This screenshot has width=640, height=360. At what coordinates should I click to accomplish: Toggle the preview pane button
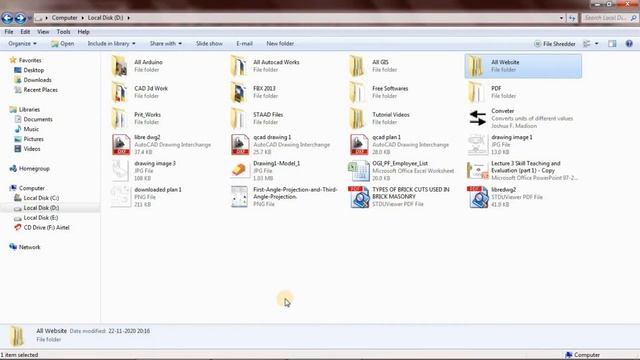[612, 44]
